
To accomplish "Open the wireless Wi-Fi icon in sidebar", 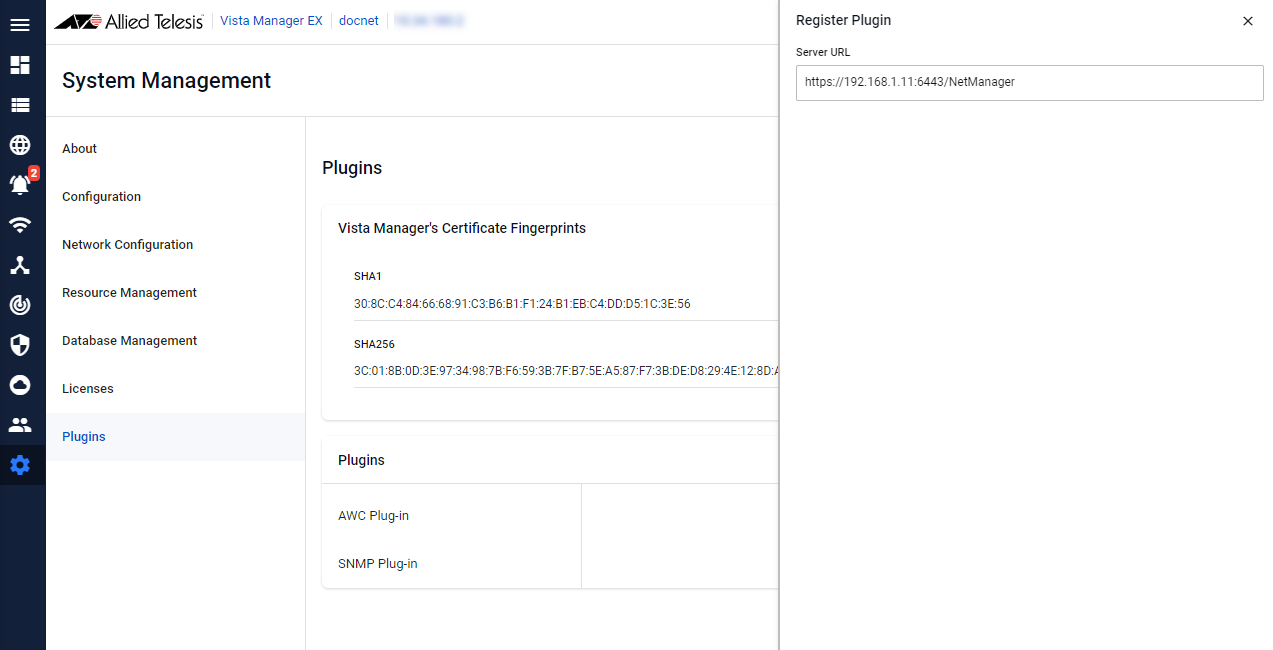I will pyautogui.click(x=20, y=225).
